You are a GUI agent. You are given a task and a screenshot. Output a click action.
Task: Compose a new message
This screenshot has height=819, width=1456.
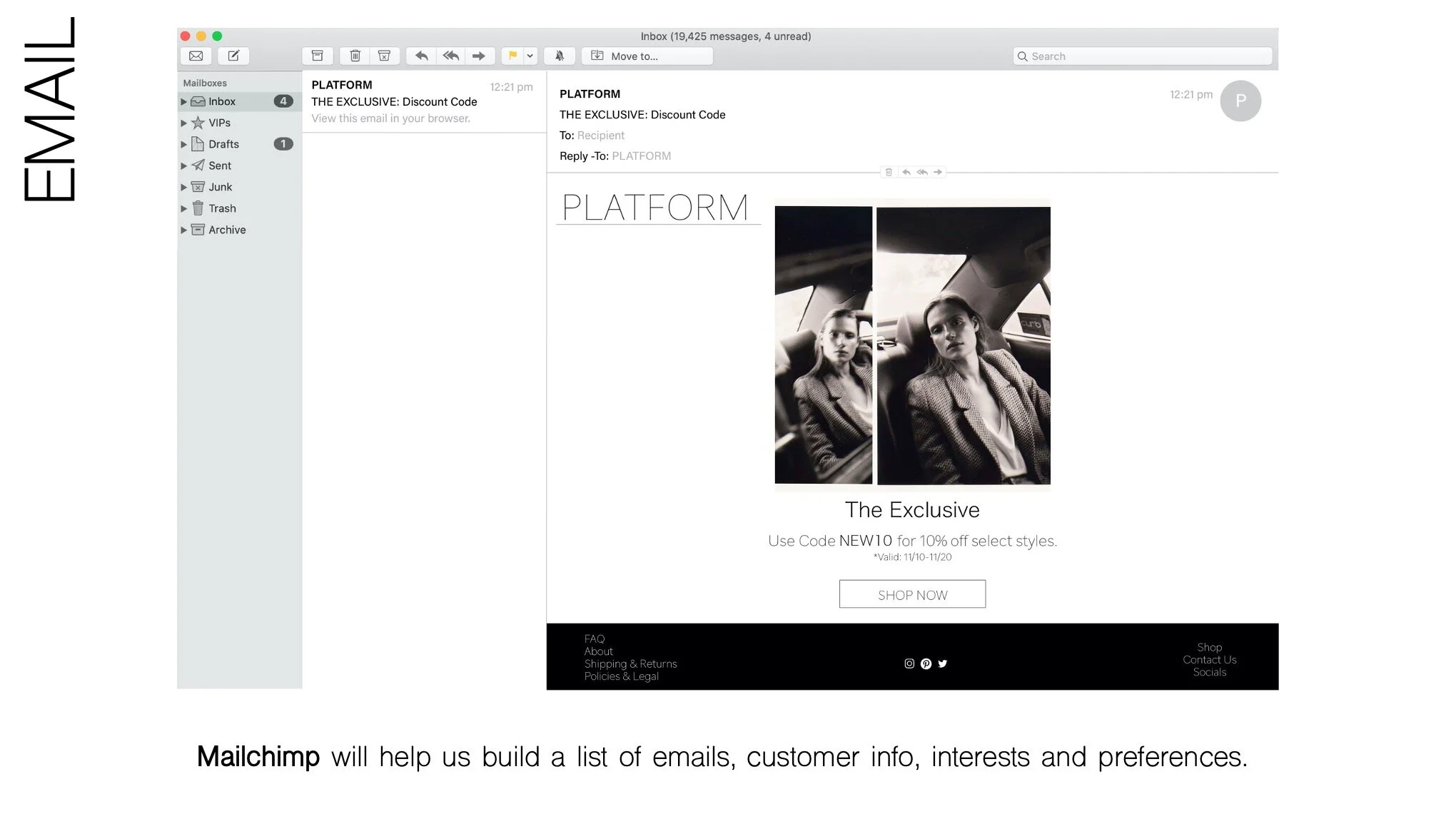[233, 56]
